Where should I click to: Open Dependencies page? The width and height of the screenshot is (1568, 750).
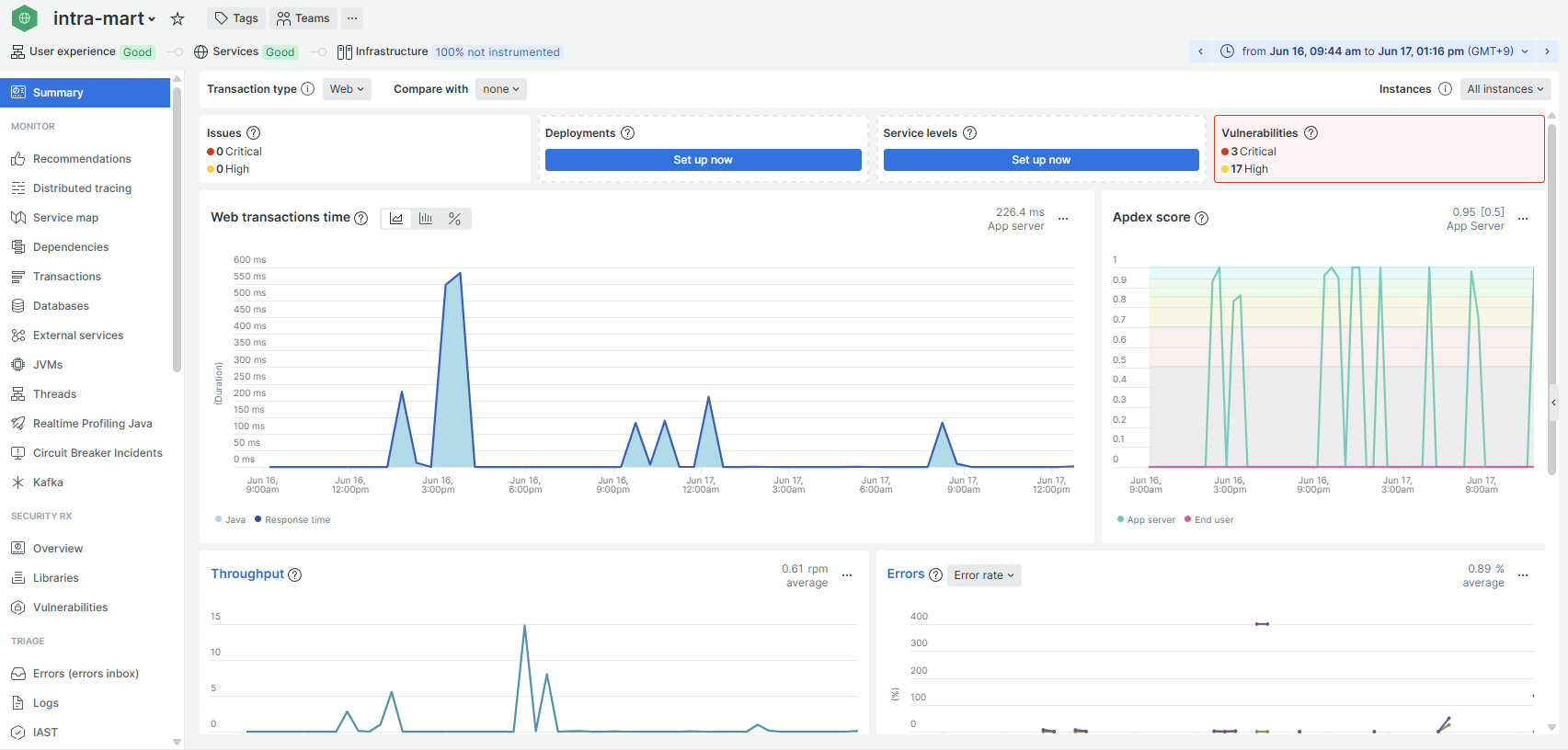(71, 247)
